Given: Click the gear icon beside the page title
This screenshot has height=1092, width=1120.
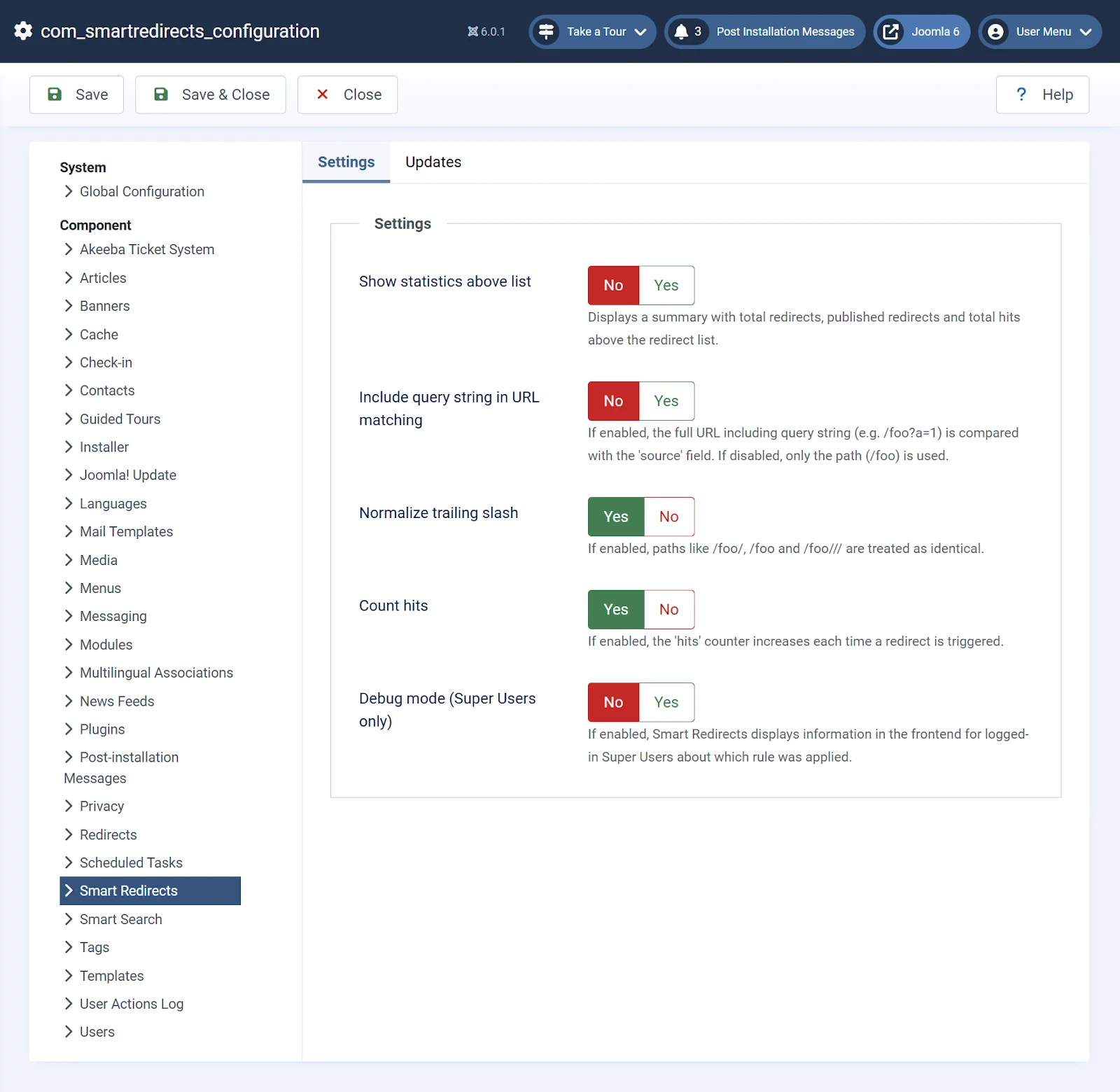Looking at the screenshot, I should [x=22, y=31].
